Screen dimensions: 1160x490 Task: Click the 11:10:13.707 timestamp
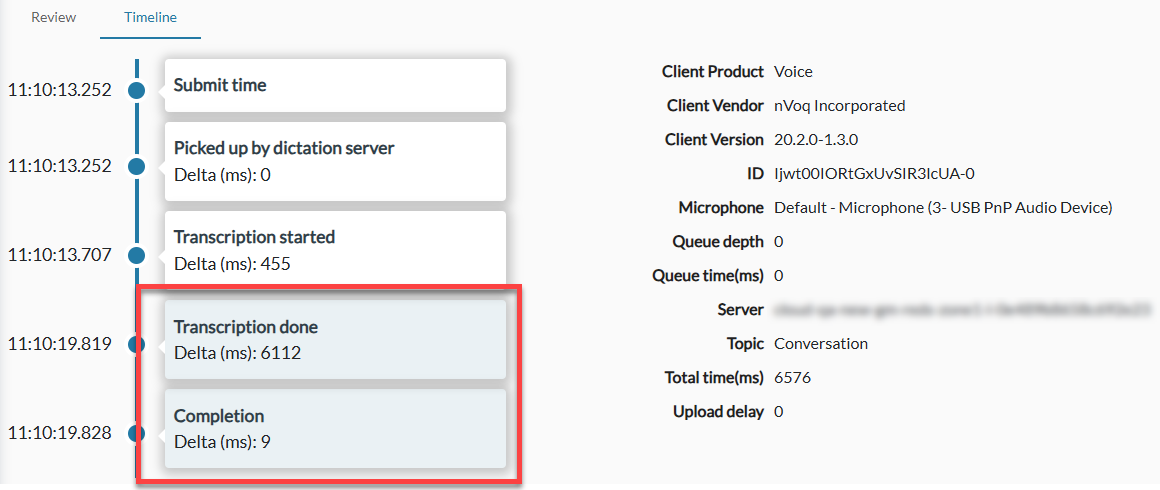[59, 255]
